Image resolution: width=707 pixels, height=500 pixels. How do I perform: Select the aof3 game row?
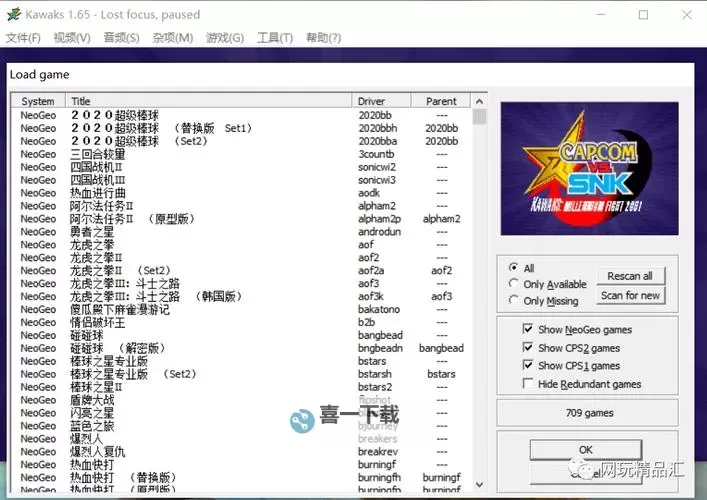242,284
